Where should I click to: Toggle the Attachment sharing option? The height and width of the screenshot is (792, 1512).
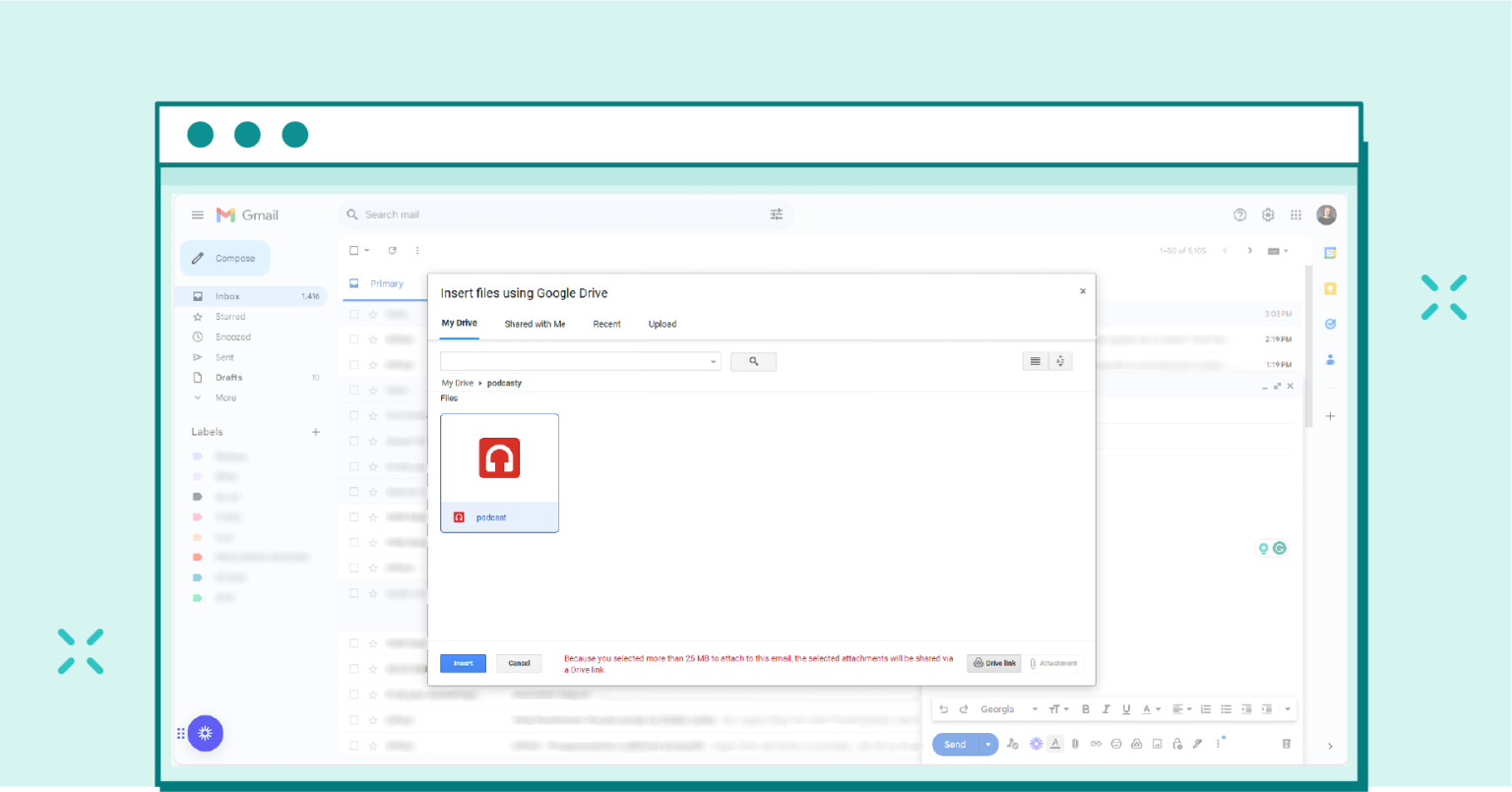pyautogui.click(x=1053, y=663)
